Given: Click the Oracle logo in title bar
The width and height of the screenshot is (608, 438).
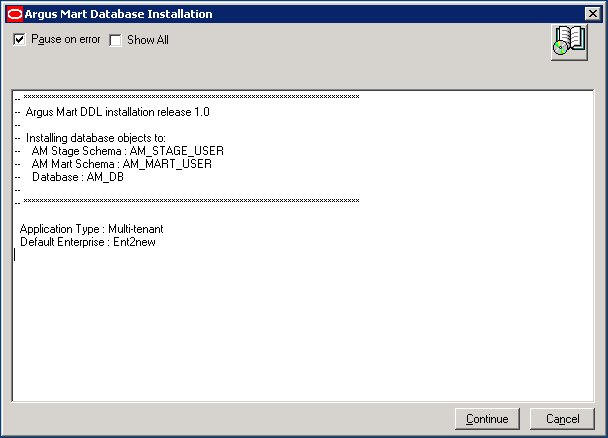Looking at the screenshot, I should 15,14.
